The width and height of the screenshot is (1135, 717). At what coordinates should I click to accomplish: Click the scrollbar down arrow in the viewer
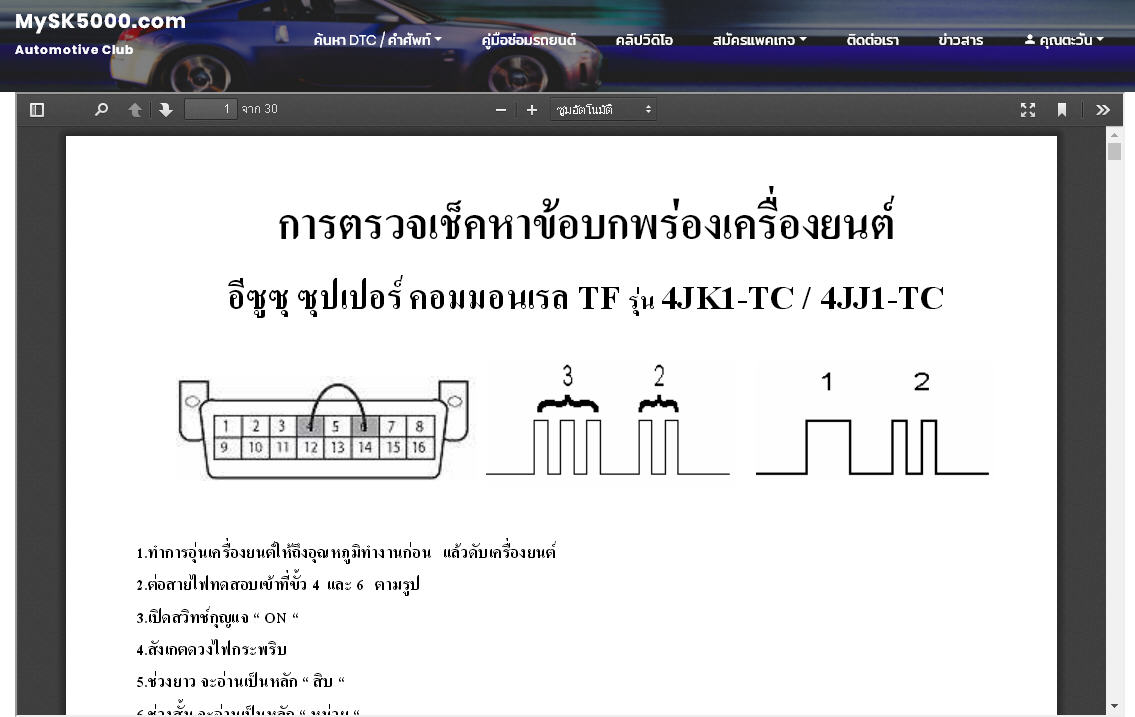pyautogui.click(x=1114, y=707)
